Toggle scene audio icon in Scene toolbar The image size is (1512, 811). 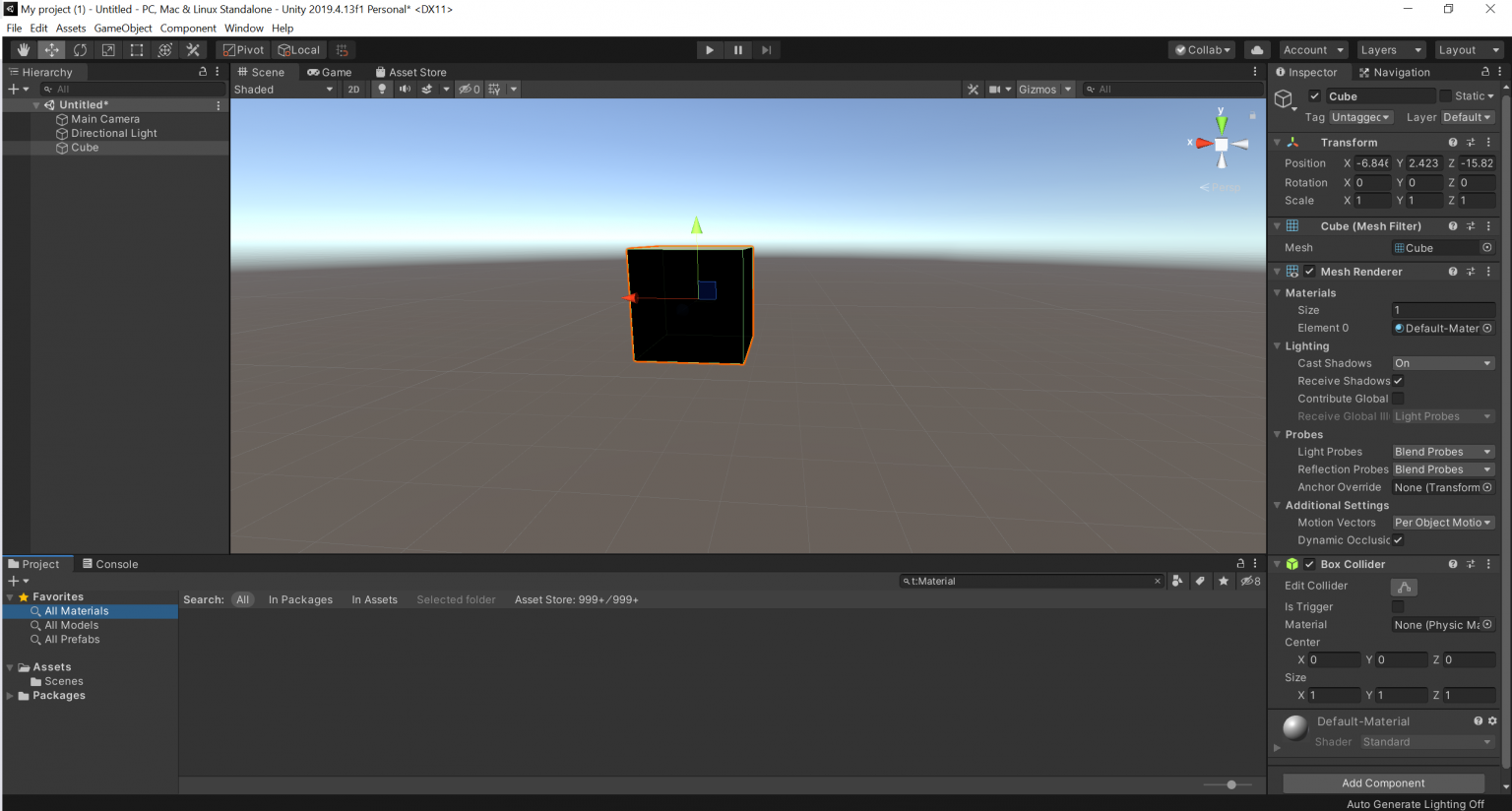pyautogui.click(x=404, y=89)
